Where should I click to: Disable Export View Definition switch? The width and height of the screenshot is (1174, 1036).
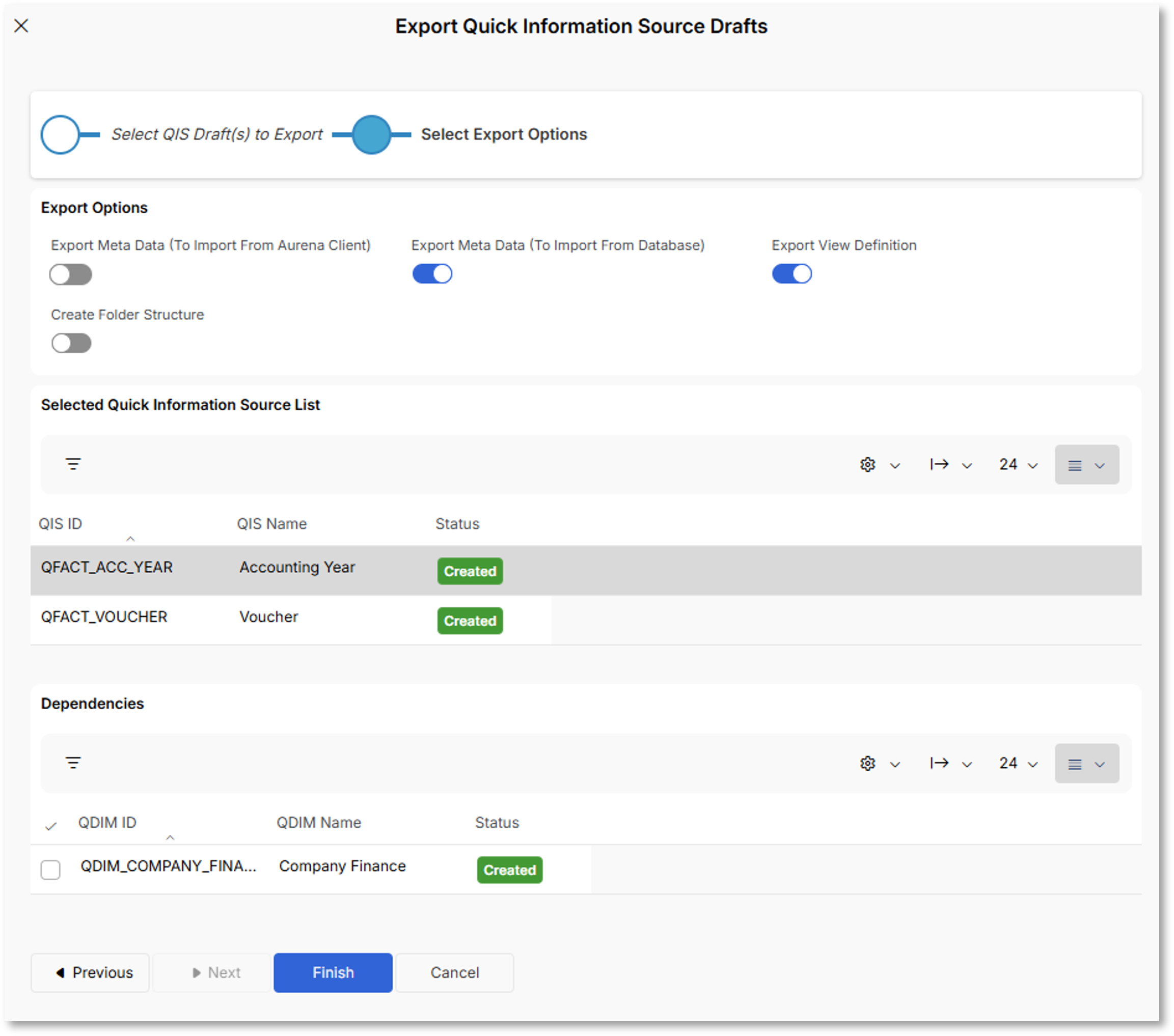coord(791,274)
